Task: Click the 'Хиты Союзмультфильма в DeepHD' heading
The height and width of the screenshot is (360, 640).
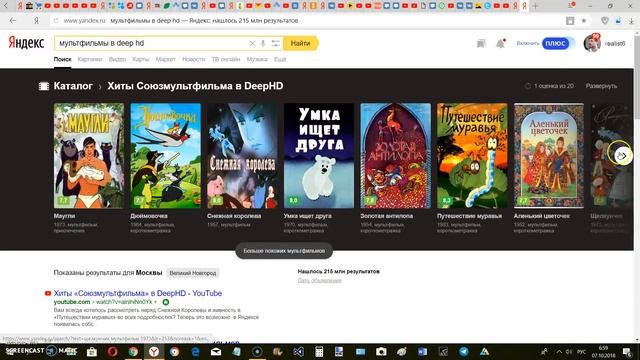Action: [195, 86]
